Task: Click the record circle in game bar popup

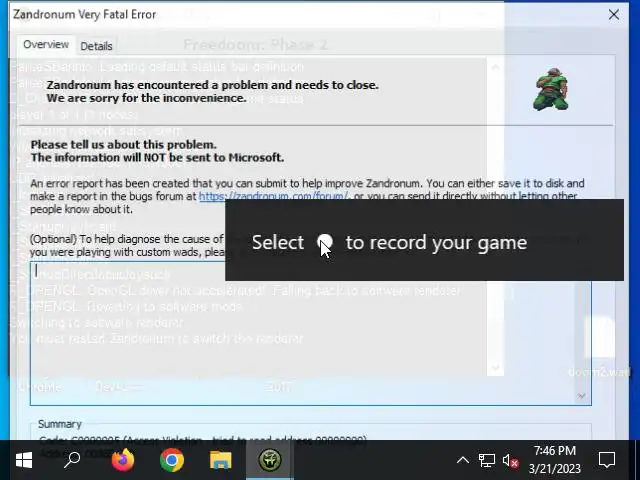Action: [x=325, y=242]
